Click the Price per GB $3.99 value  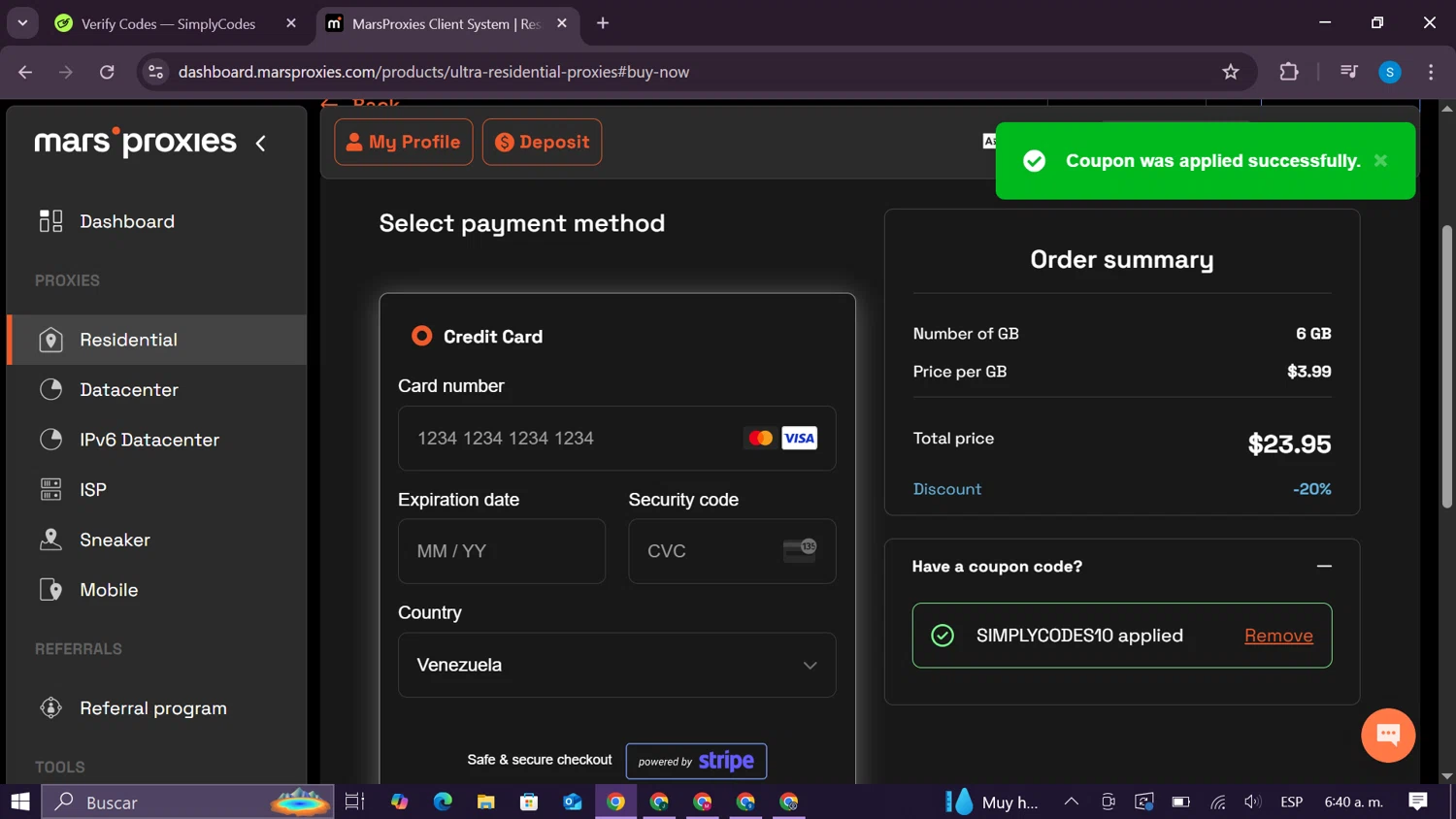coord(1308,372)
